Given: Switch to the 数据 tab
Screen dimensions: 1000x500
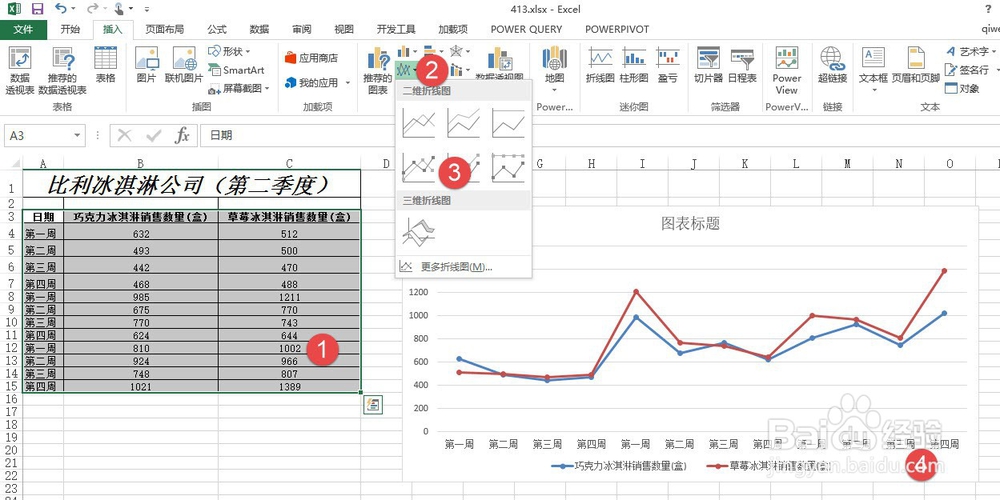Looking at the screenshot, I should [x=259, y=29].
